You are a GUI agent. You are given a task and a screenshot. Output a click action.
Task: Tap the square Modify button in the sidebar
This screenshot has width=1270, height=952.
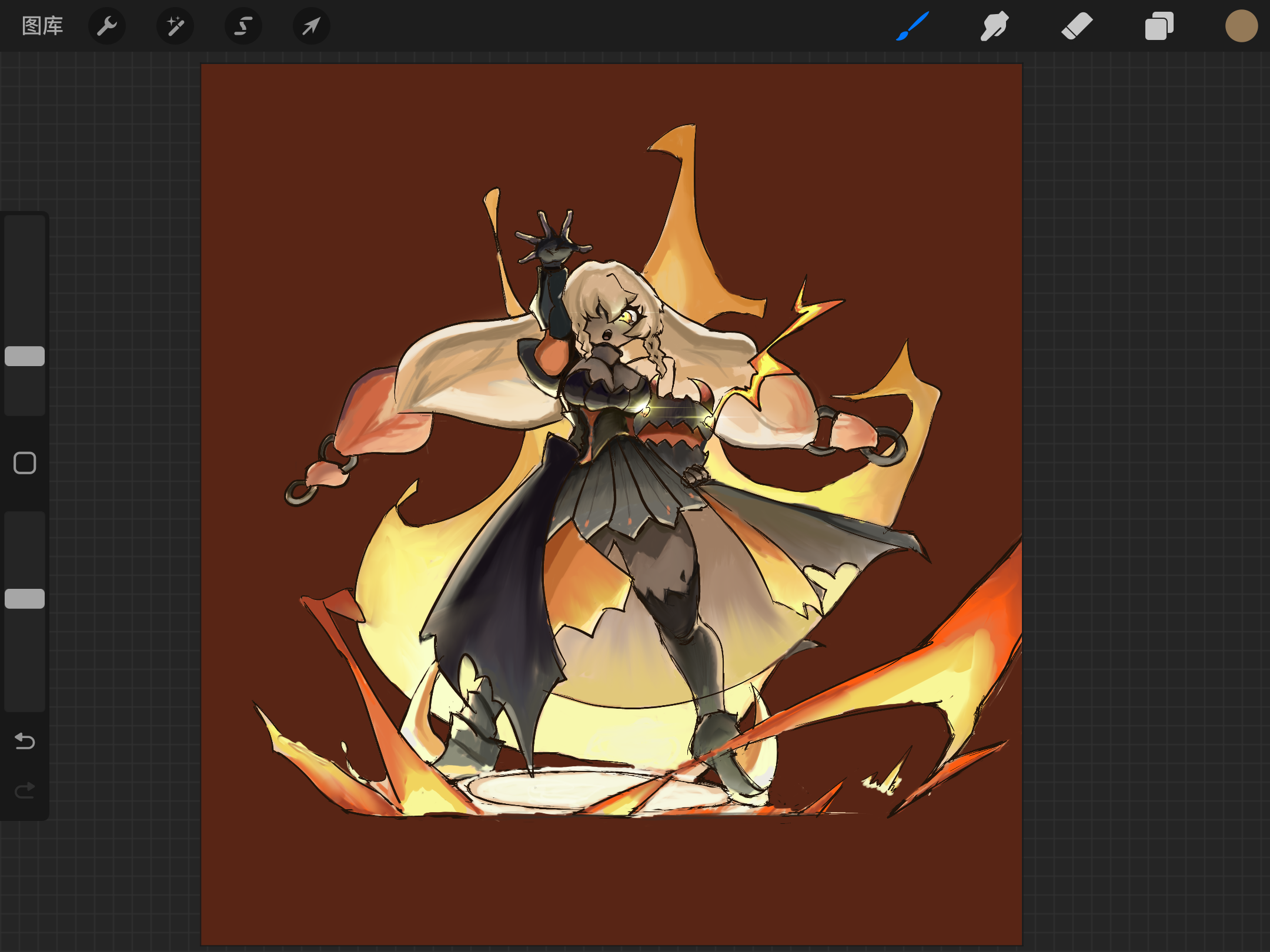[x=25, y=463]
